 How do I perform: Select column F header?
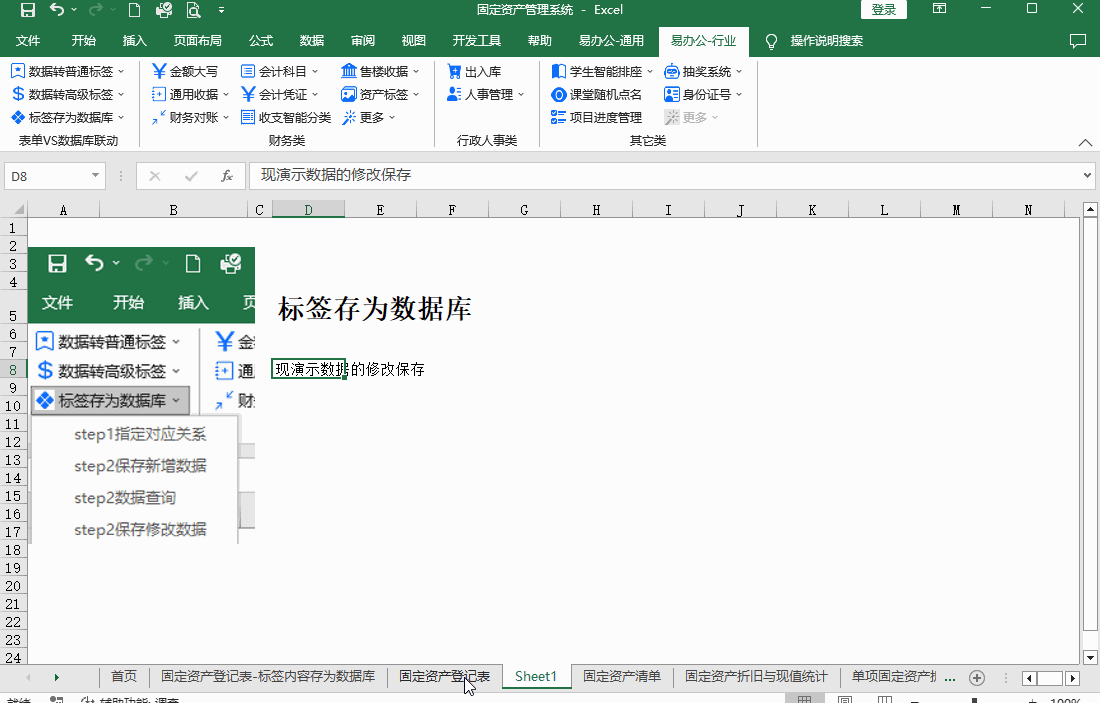pos(452,210)
